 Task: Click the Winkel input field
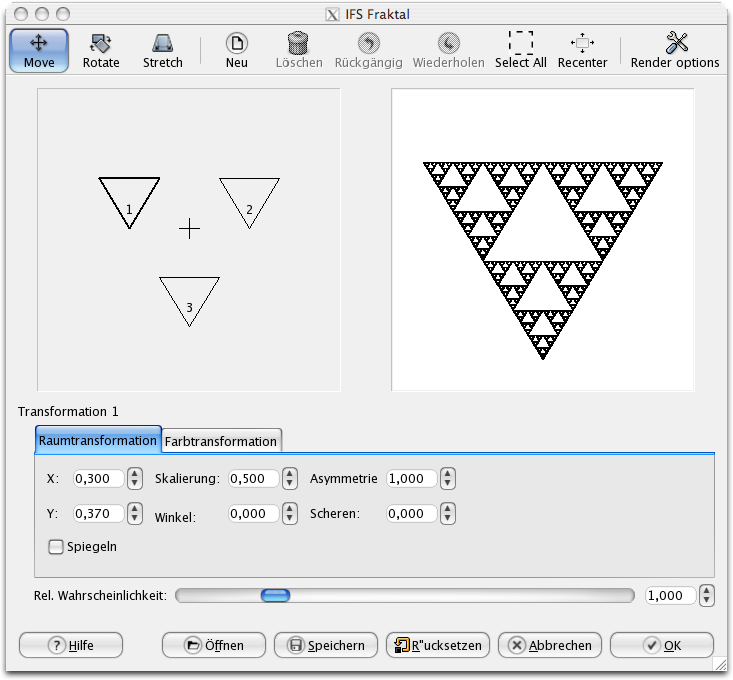[254, 514]
